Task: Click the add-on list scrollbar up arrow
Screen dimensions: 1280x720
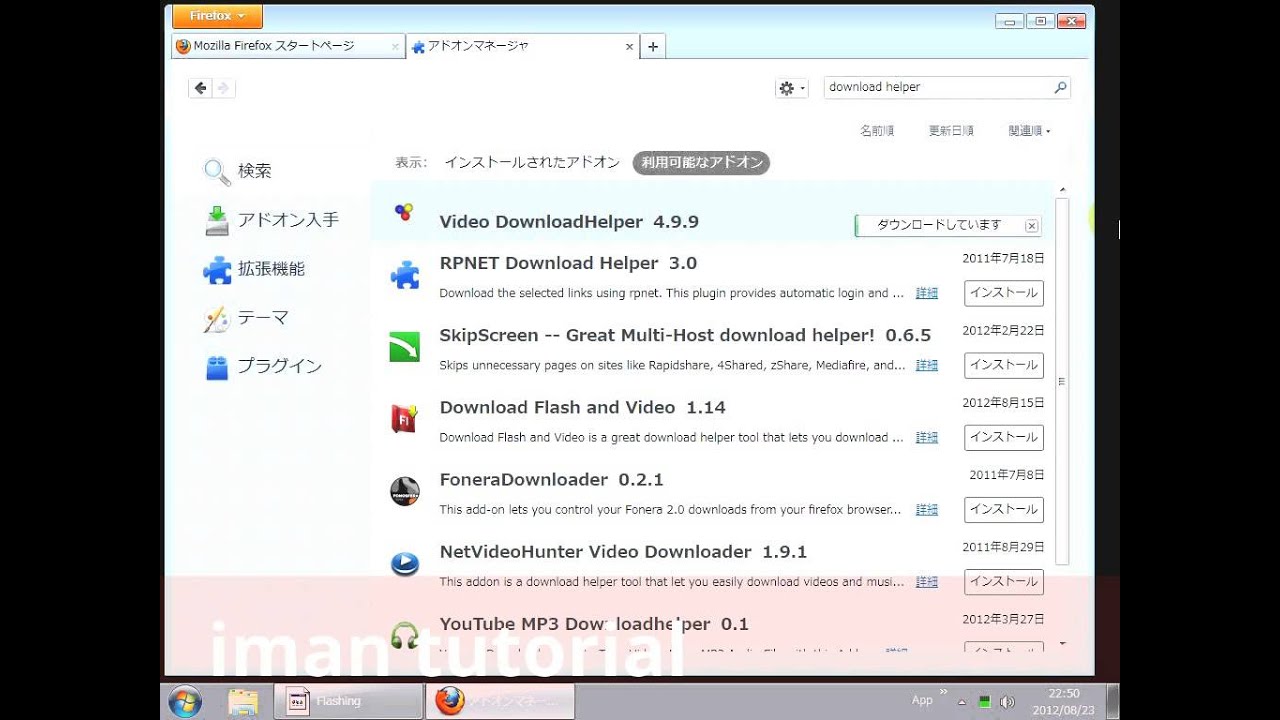Action: (x=1062, y=190)
